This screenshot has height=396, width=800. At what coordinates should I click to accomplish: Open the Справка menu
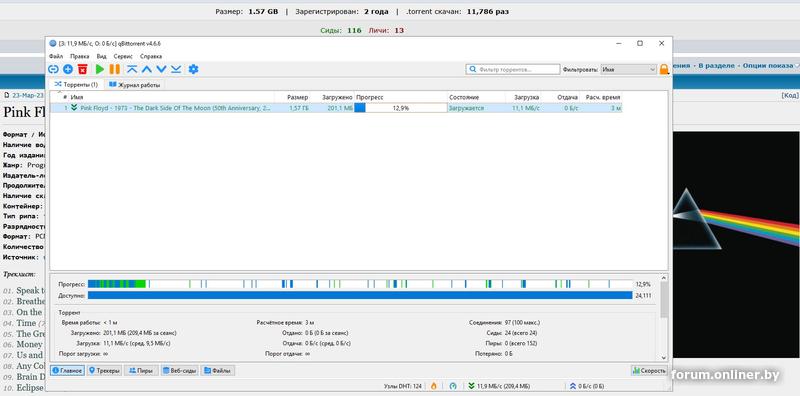(x=151, y=56)
